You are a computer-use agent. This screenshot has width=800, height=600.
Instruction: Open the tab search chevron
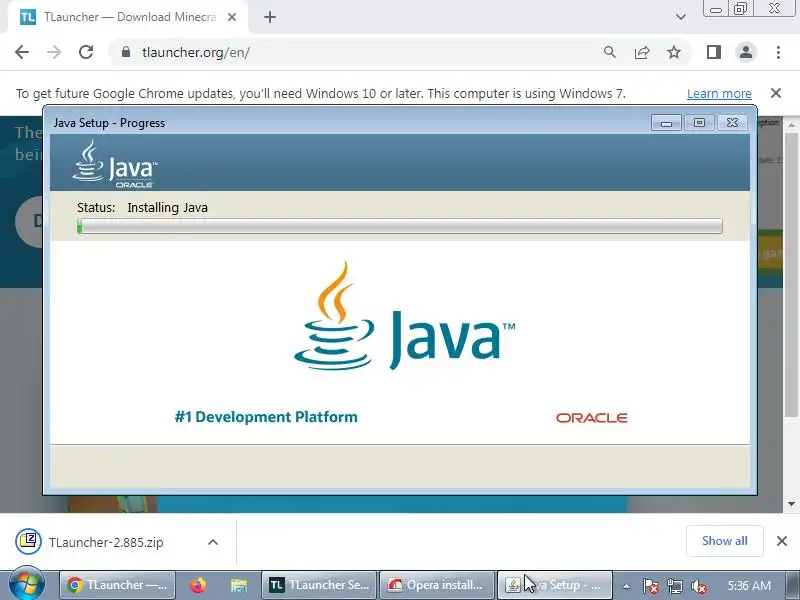coord(681,17)
